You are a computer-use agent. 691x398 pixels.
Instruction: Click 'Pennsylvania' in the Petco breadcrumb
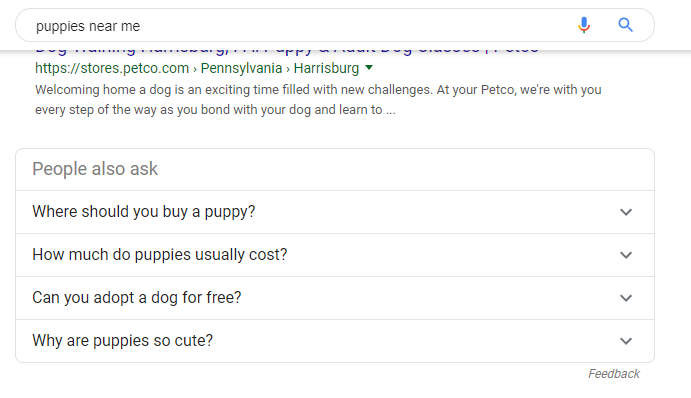point(241,68)
